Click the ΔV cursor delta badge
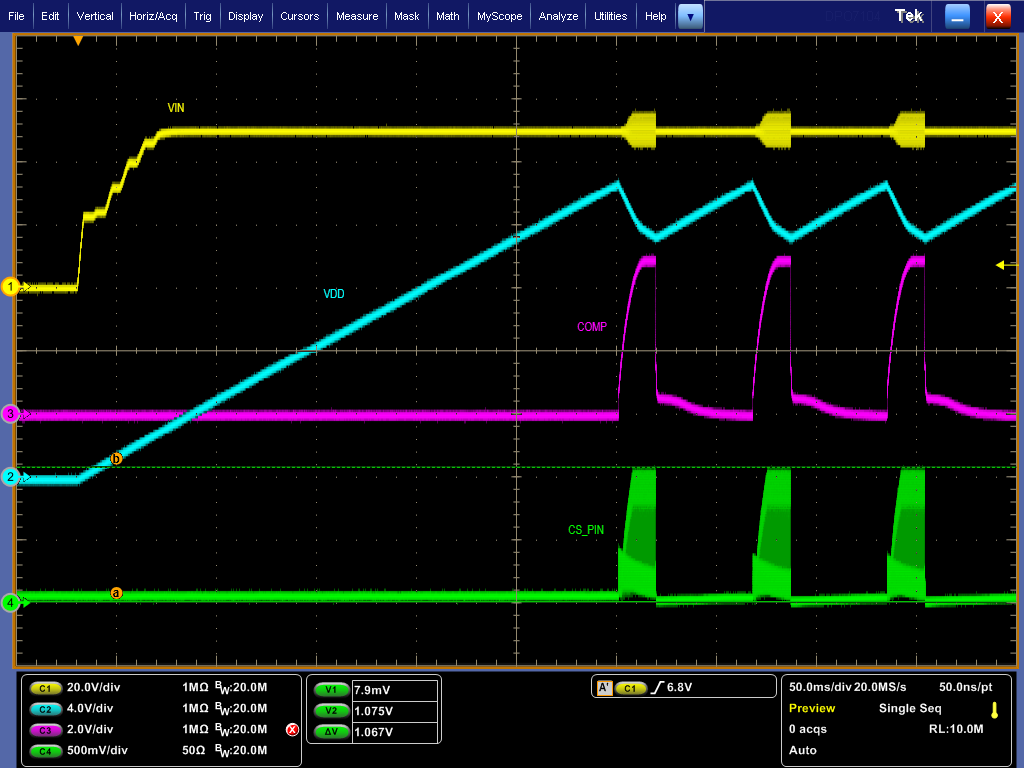The image size is (1024, 768). pyautogui.click(x=331, y=729)
